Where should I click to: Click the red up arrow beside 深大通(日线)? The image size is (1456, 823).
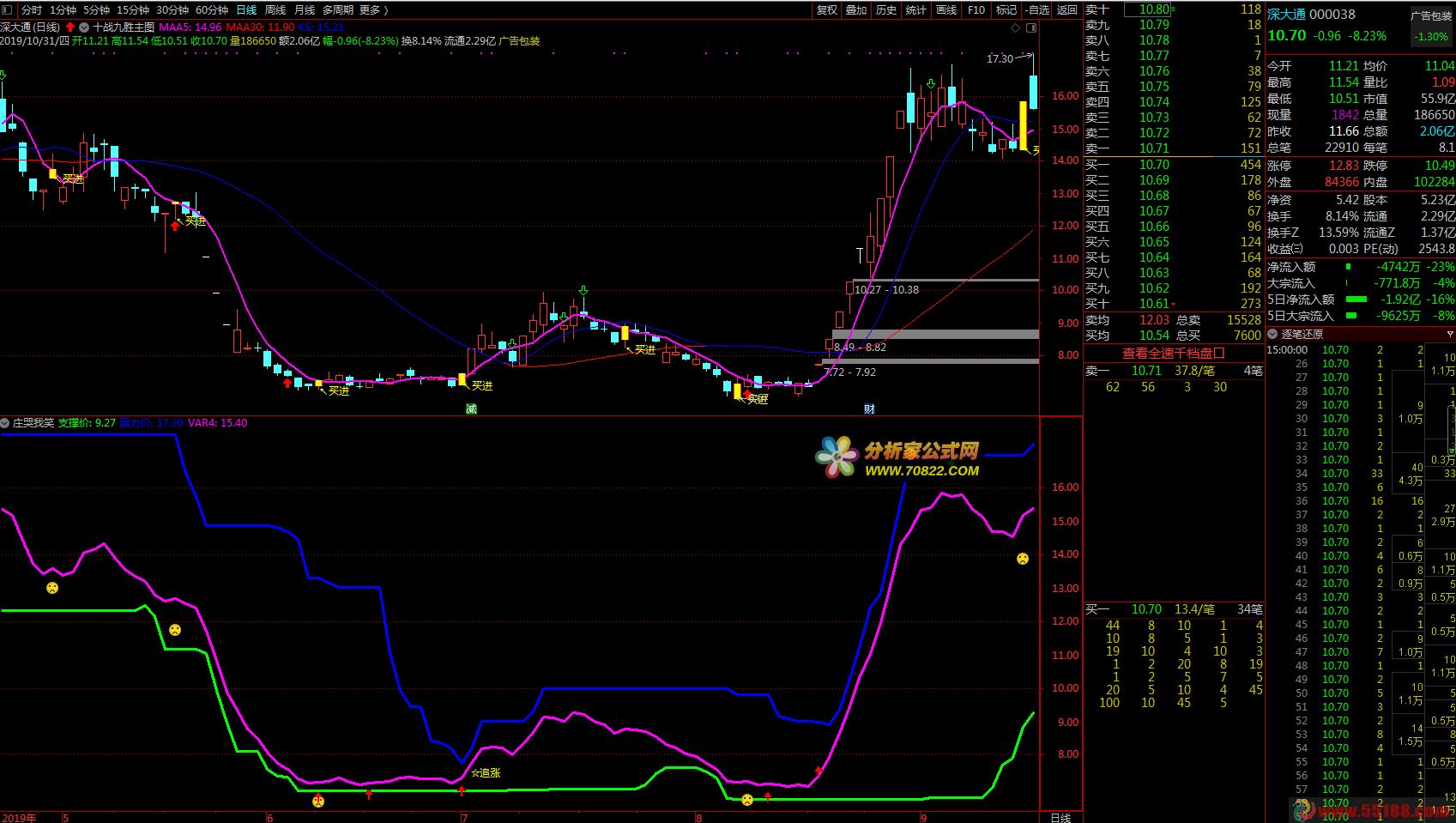(x=70, y=27)
